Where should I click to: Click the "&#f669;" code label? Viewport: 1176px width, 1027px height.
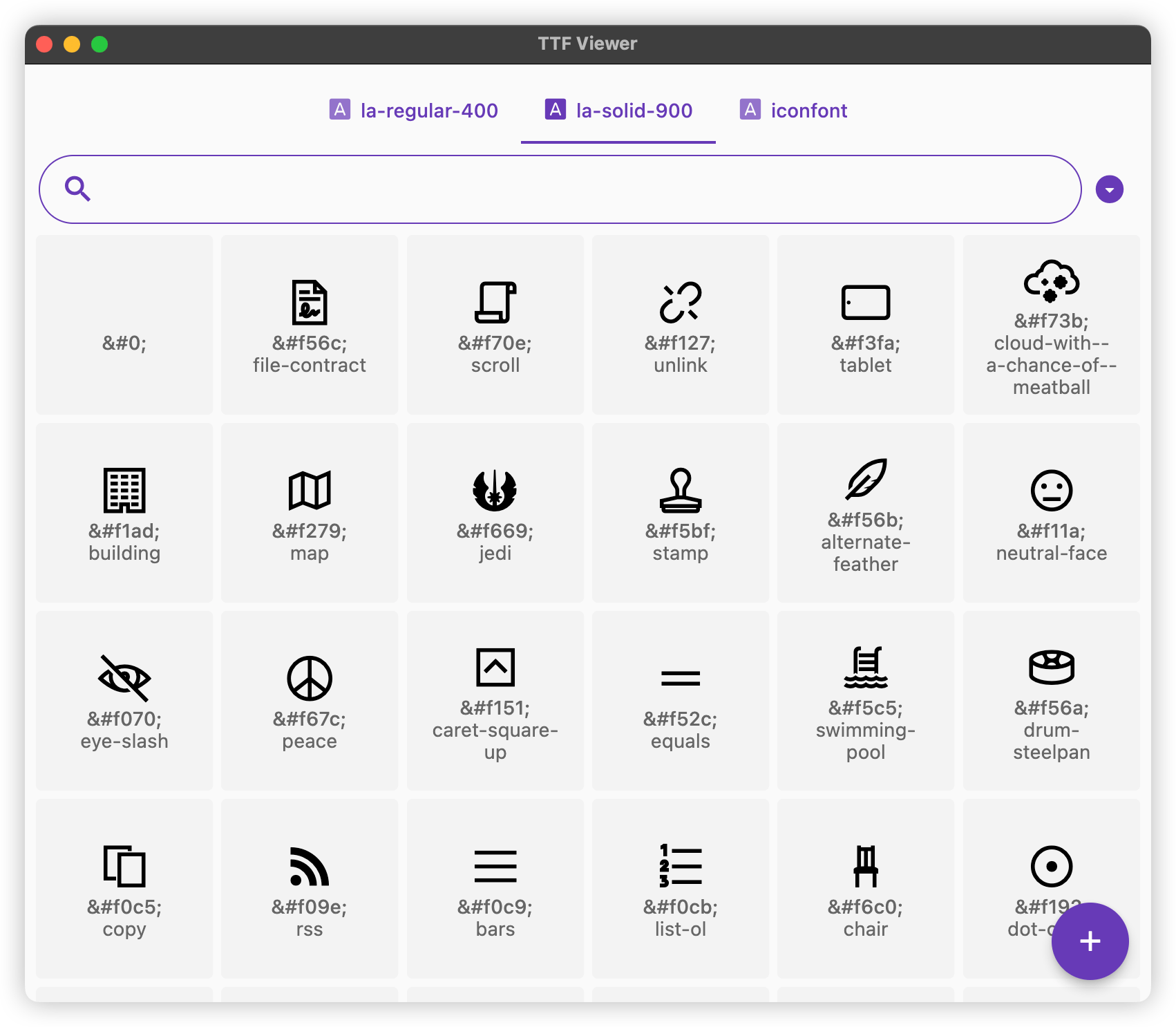tap(495, 531)
